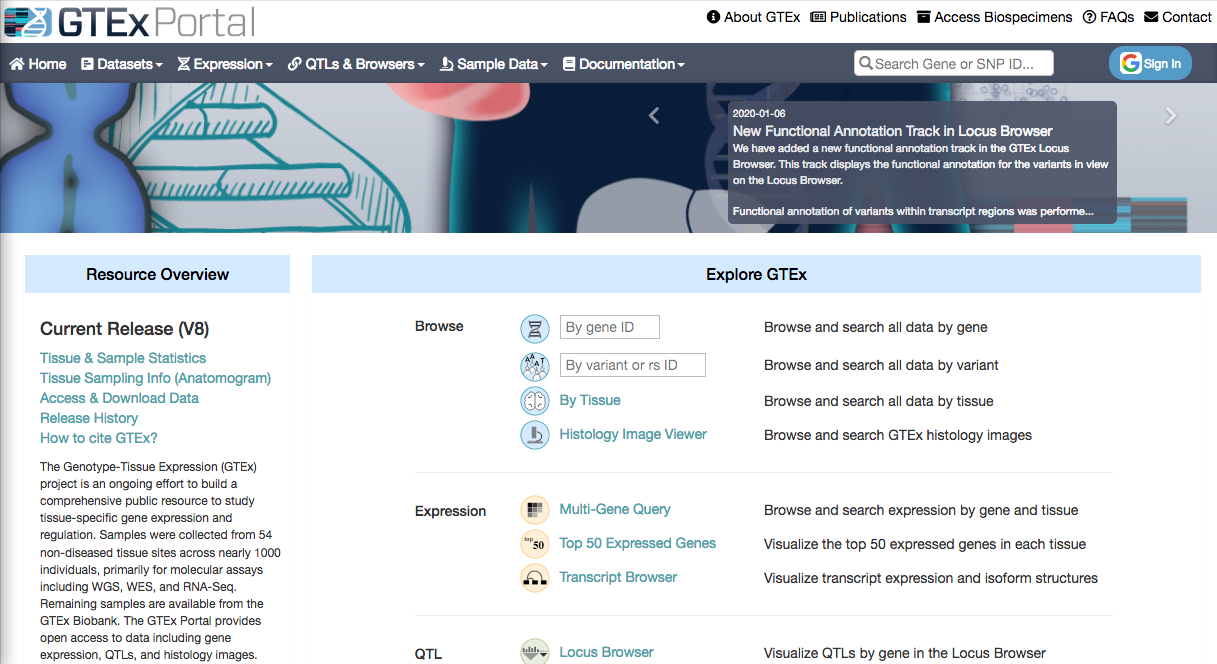The width and height of the screenshot is (1217, 664).
Task: Focus the By gene ID input field
Action: (610, 327)
